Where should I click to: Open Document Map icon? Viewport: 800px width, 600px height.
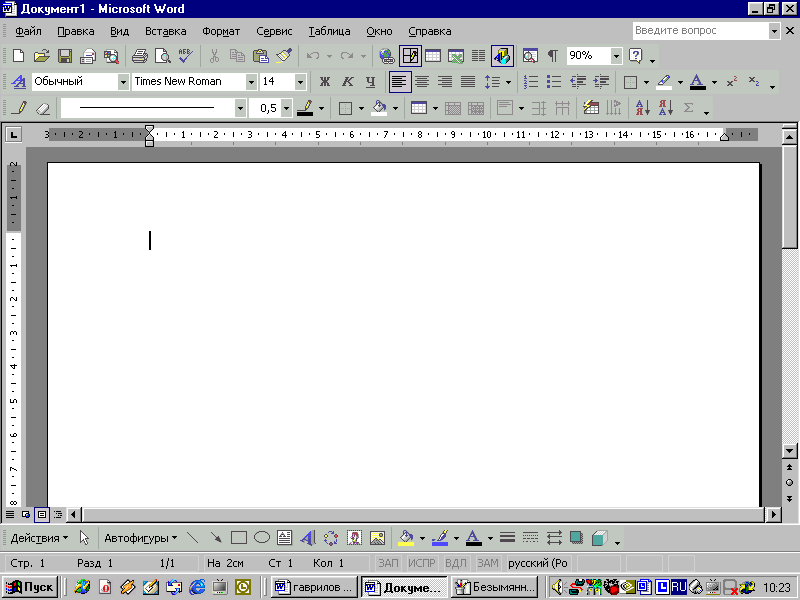coord(530,56)
